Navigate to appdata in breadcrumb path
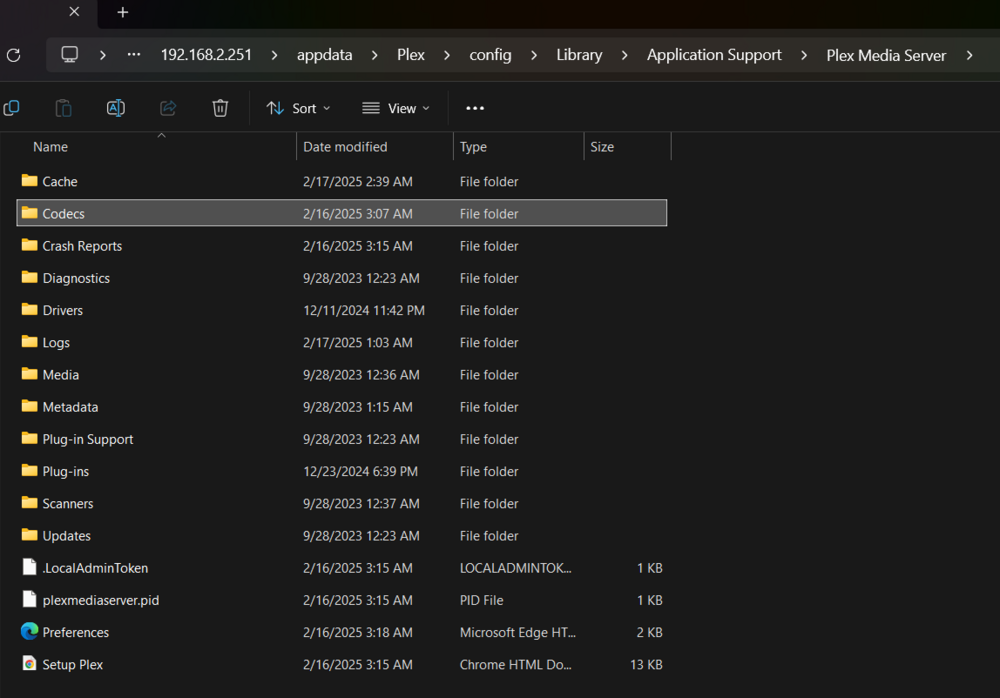This screenshot has height=698, width=1000. (x=324, y=55)
